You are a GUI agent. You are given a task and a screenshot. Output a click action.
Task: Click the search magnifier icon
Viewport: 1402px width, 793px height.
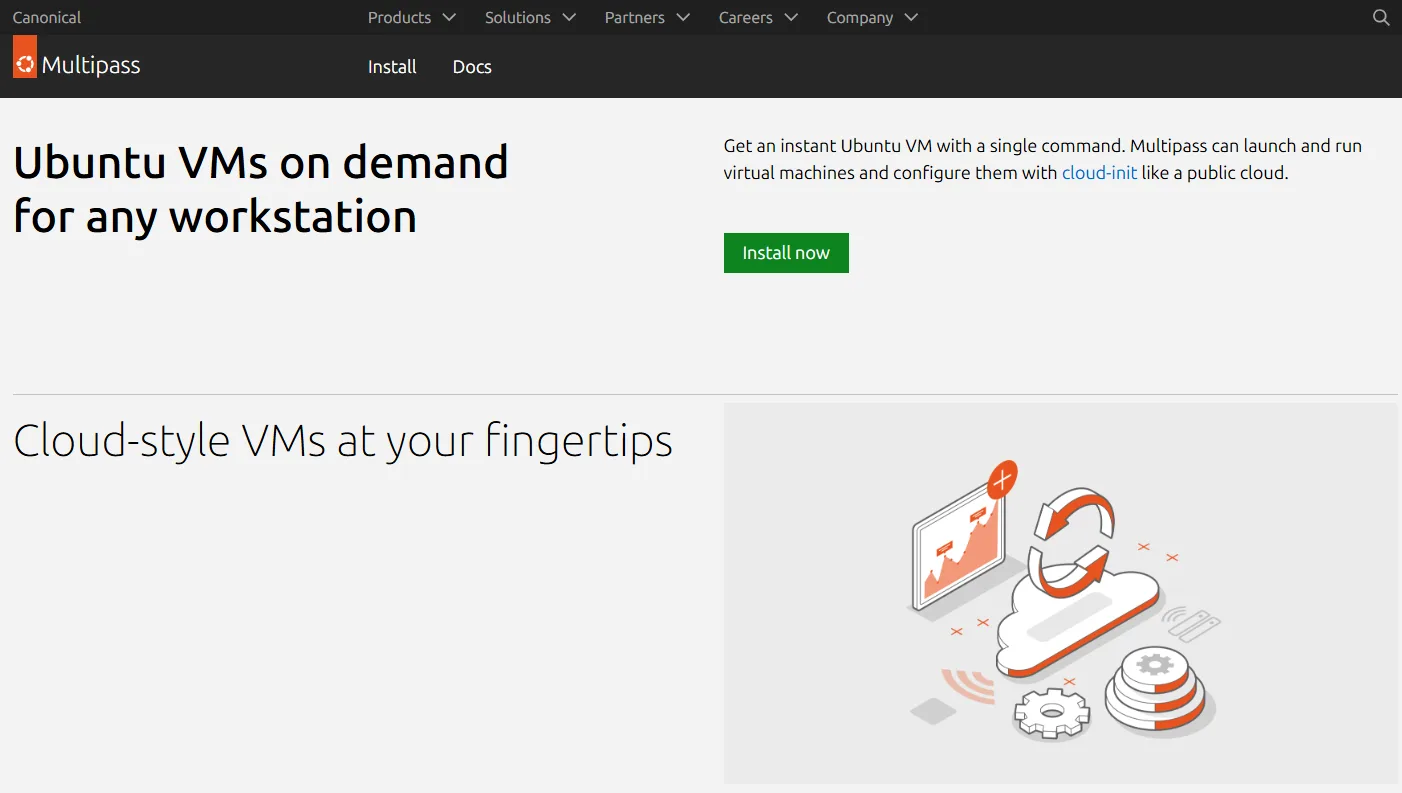1381,18
